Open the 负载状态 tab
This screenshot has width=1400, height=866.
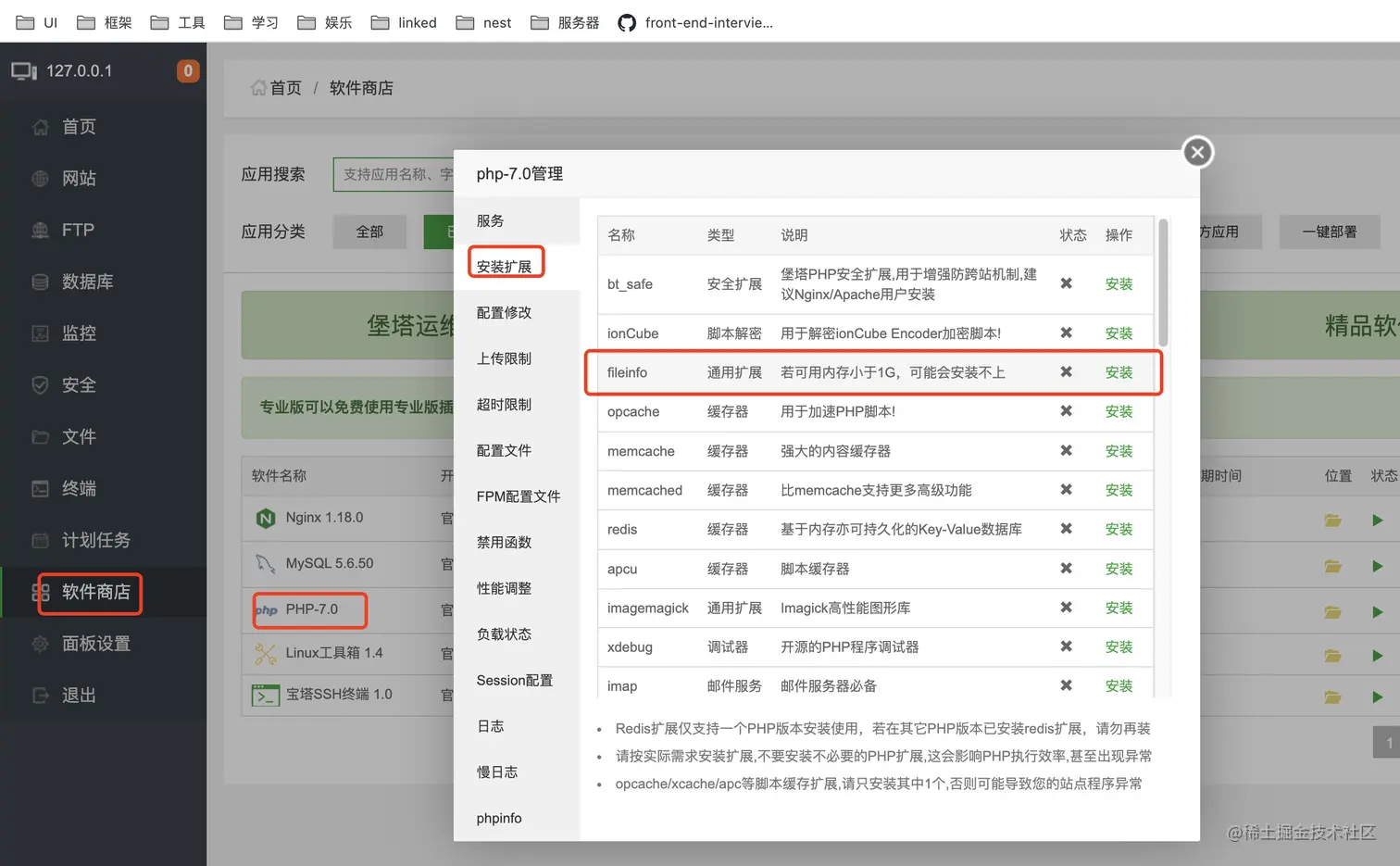pyautogui.click(x=517, y=634)
